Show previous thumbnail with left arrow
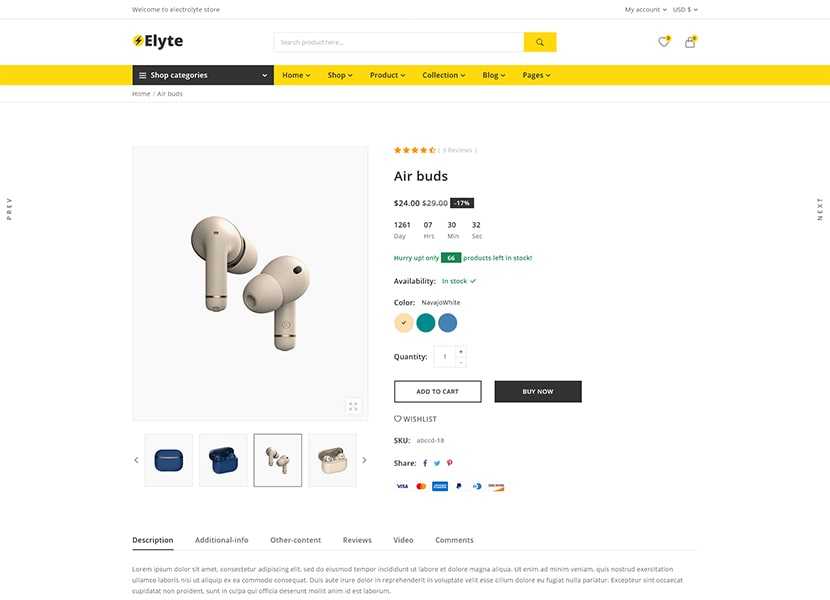830x600 pixels. point(137,460)
